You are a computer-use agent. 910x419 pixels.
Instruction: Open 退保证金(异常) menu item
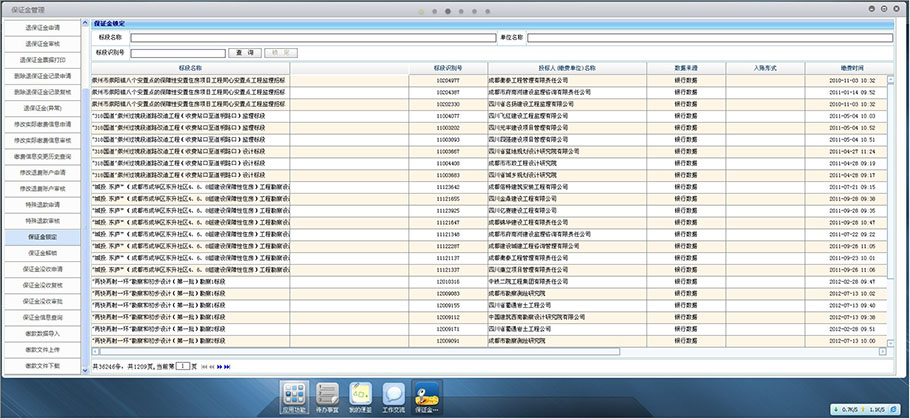(x=42, y=108)
